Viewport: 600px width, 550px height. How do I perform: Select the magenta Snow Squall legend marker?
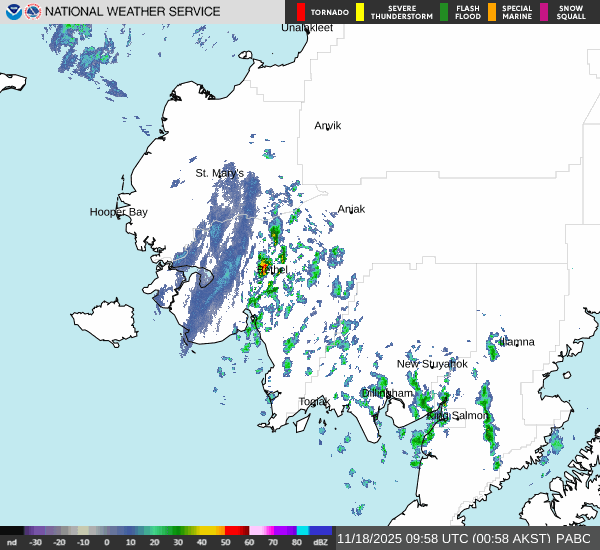pos(545,12)
